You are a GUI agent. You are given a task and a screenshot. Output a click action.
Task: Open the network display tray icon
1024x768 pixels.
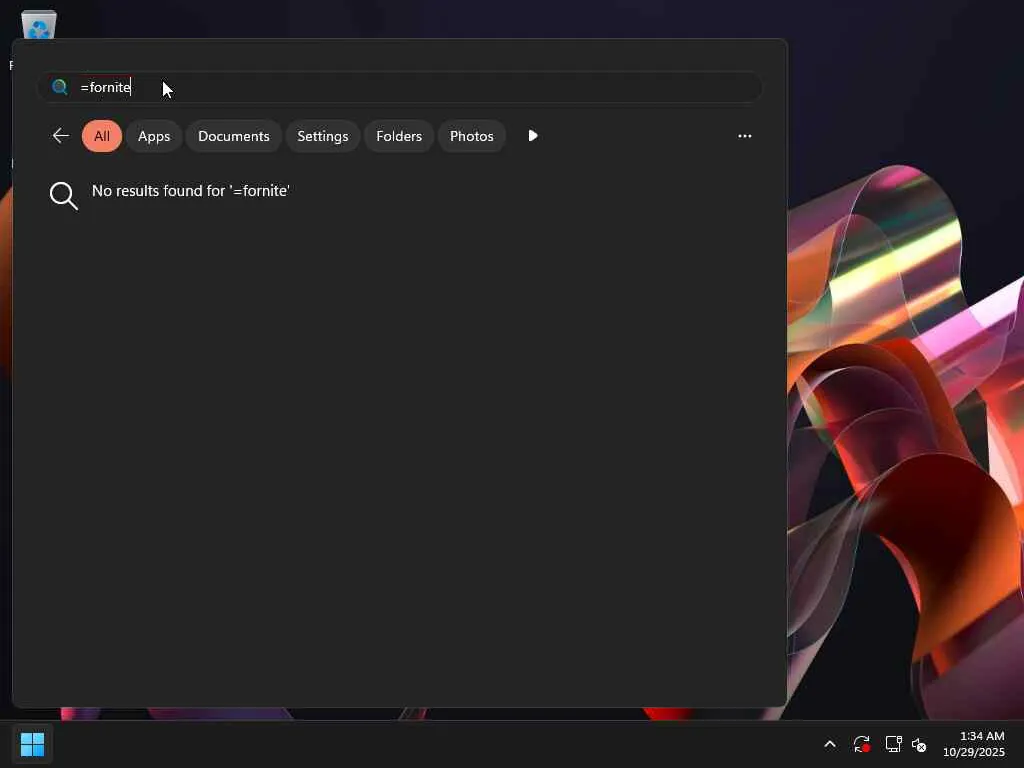pyautogui.click(x=893, y=744)
